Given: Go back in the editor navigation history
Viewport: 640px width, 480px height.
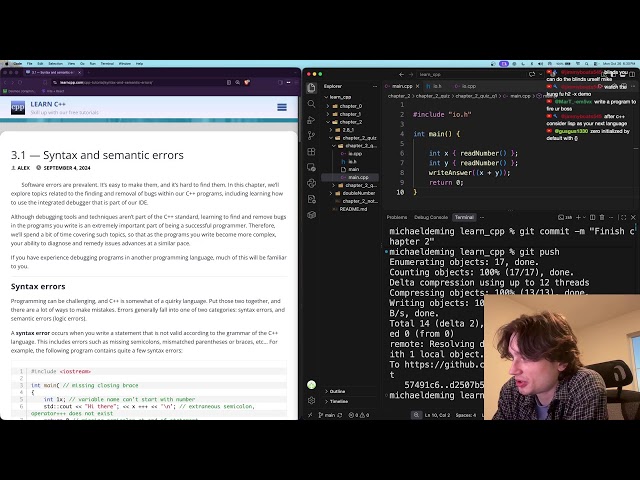Looking at the screenshot, I should coord(402,74).
